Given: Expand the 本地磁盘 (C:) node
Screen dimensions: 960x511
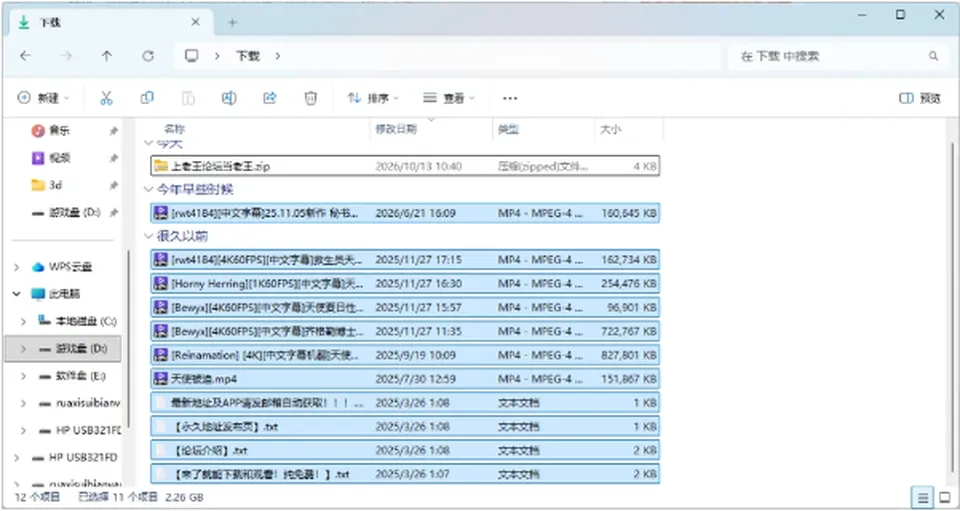Looking at the screenshot, I should [23, 321].
